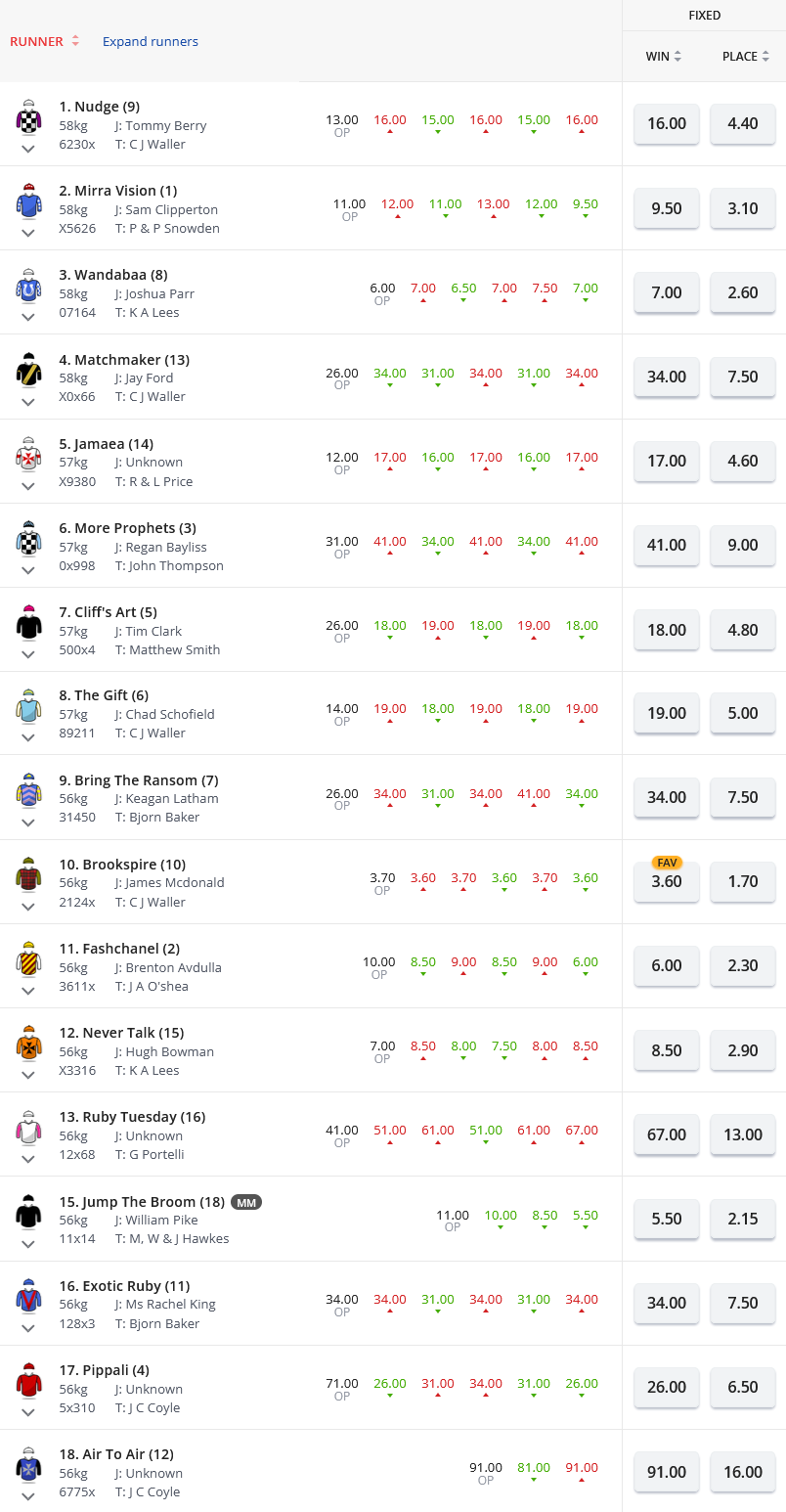Click Matchmaker's black and yellow sash silk
Image resolution: width=786 pixels, height=1512 pixels.
tap(27, 371)
